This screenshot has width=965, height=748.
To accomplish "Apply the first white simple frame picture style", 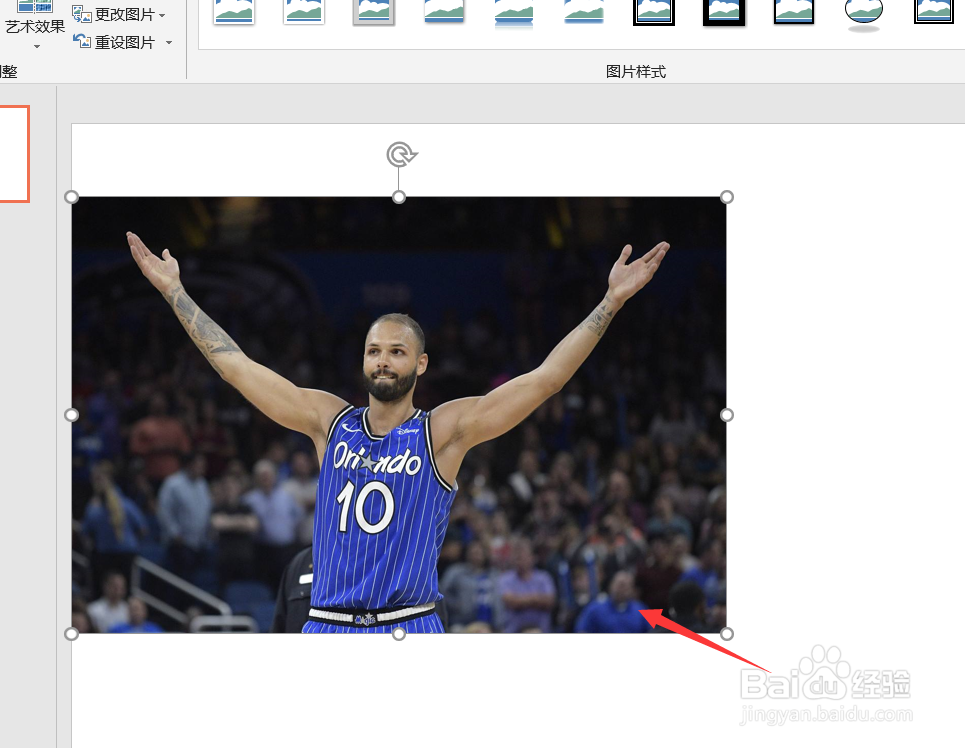I will pos(234,11).
